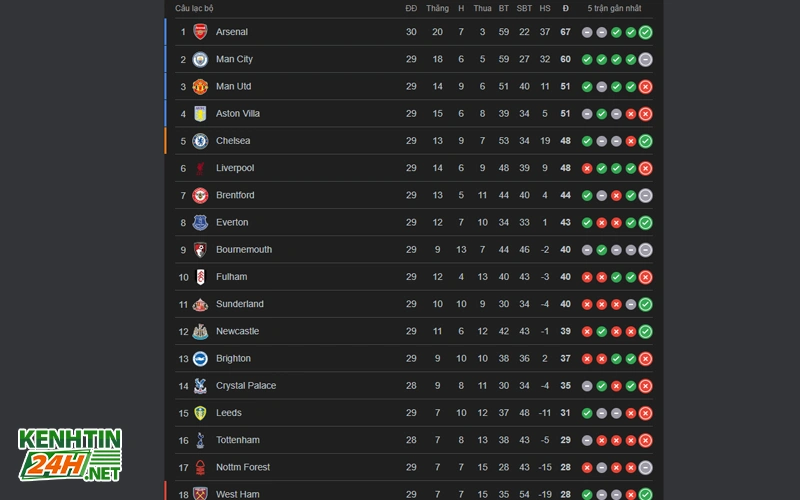Viewport: 800px width, 500px height.
Task: Click Man Utd's most recent red loss indicator
Action: click(x=646, y=86)
